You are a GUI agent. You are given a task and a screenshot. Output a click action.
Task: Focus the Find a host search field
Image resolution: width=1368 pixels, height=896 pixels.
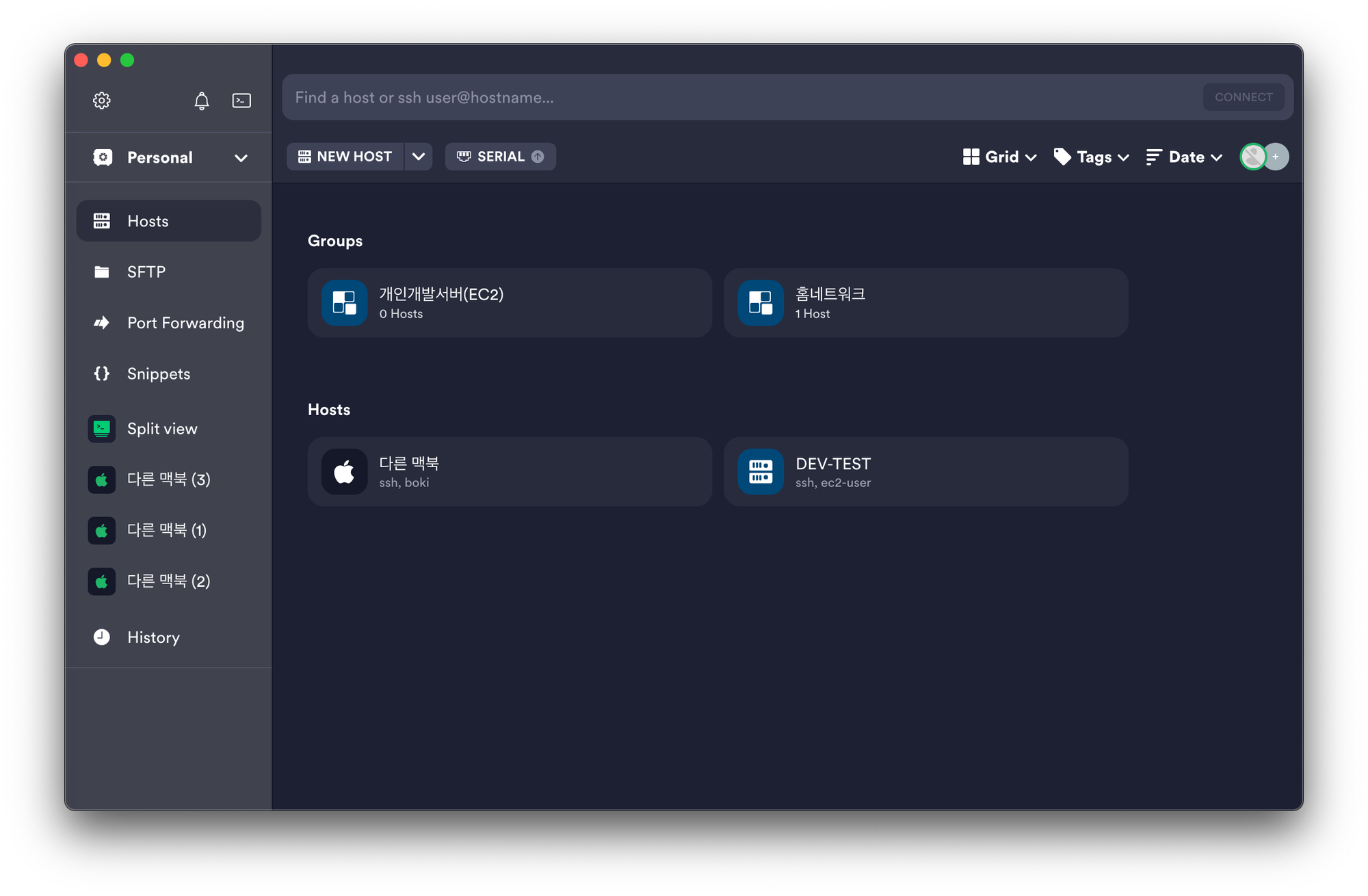point(739,97)
